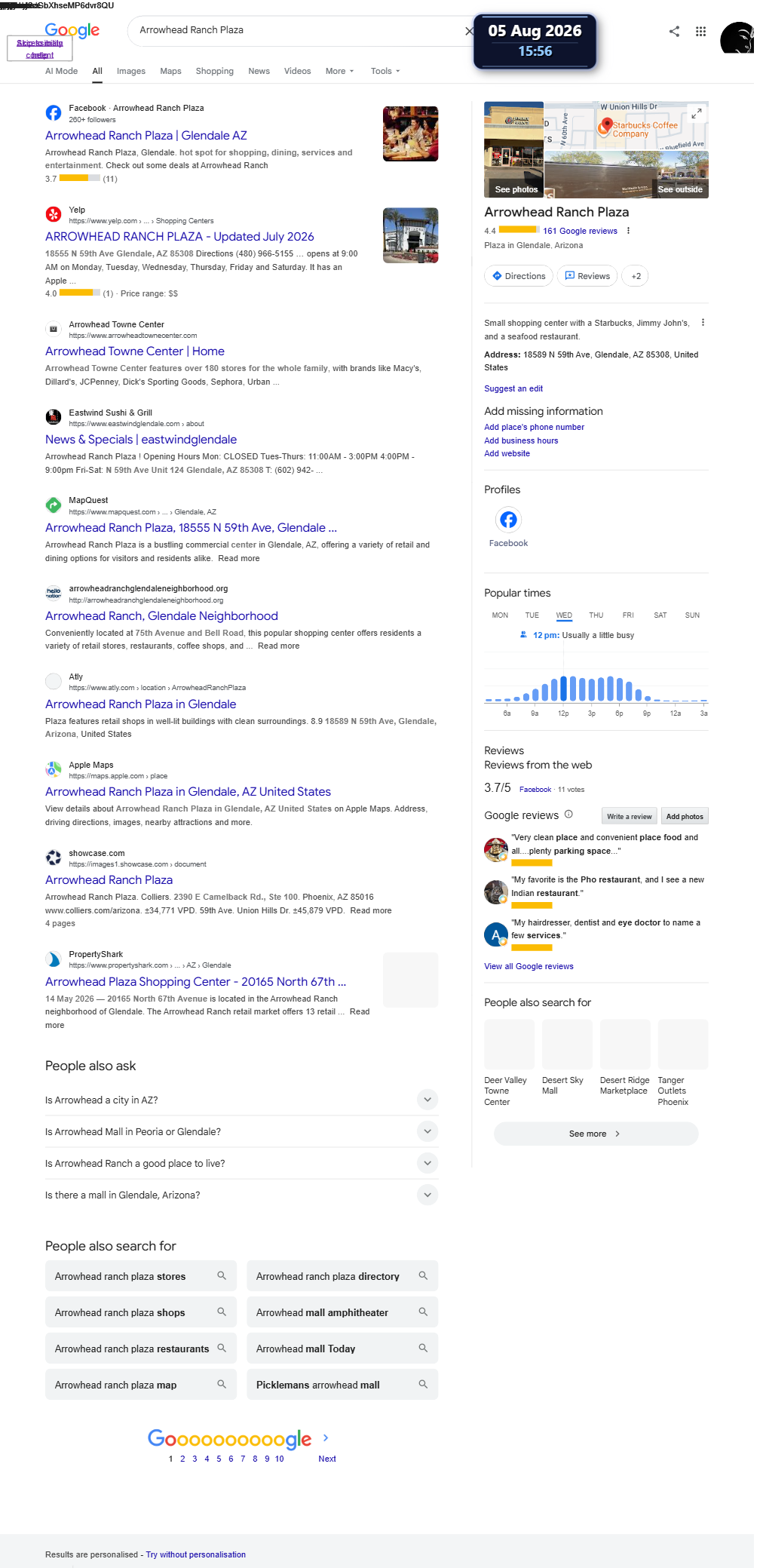Open Arrowhead Towne Center | Home result
763x1568 pixels.
pos(135,351)
